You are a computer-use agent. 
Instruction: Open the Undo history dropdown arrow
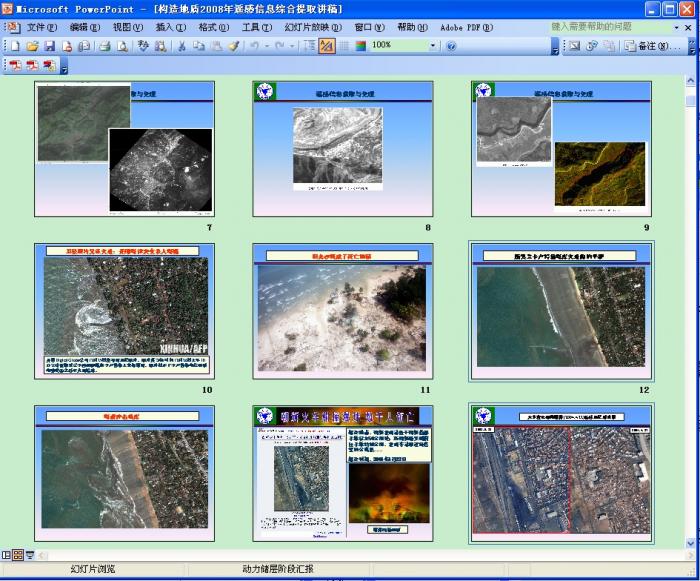265,46
